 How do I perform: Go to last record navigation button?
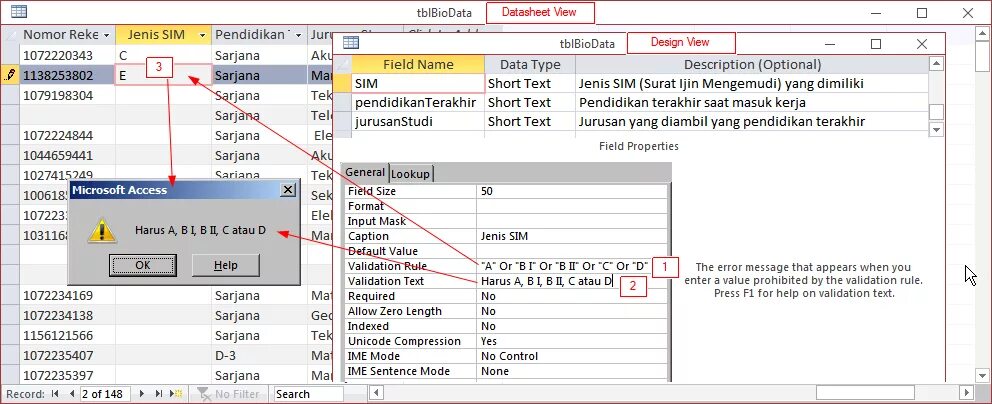tap(159, 394)
